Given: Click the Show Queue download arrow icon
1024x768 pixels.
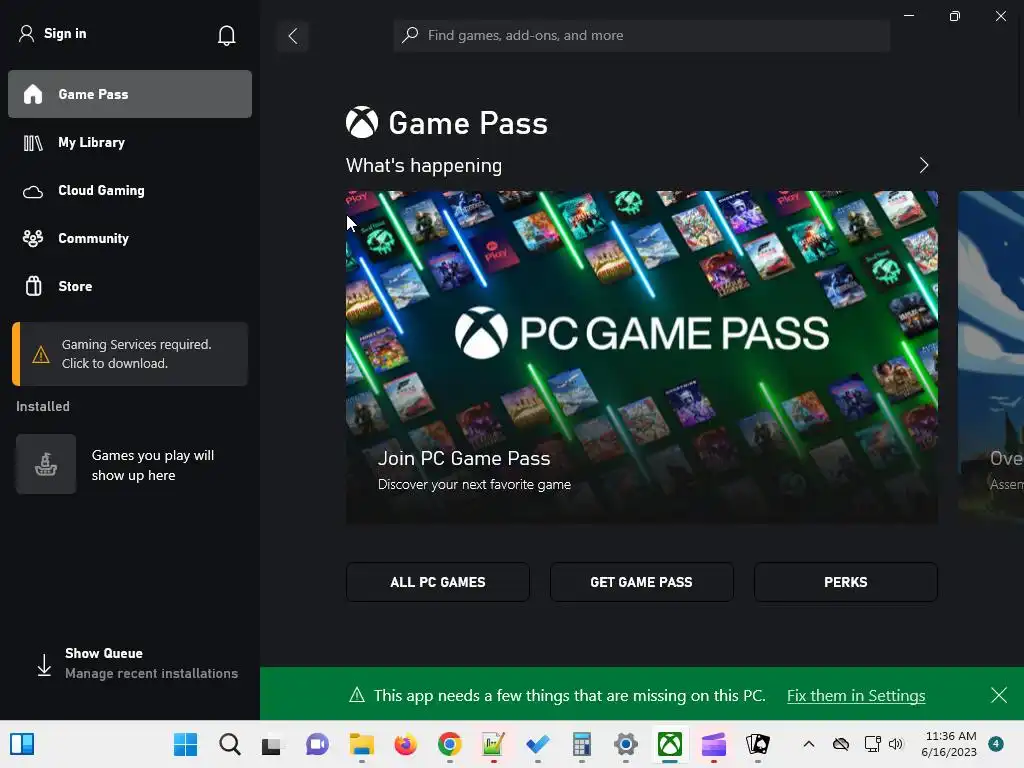Looking at the screenshot, I should [x=44, y=665].
